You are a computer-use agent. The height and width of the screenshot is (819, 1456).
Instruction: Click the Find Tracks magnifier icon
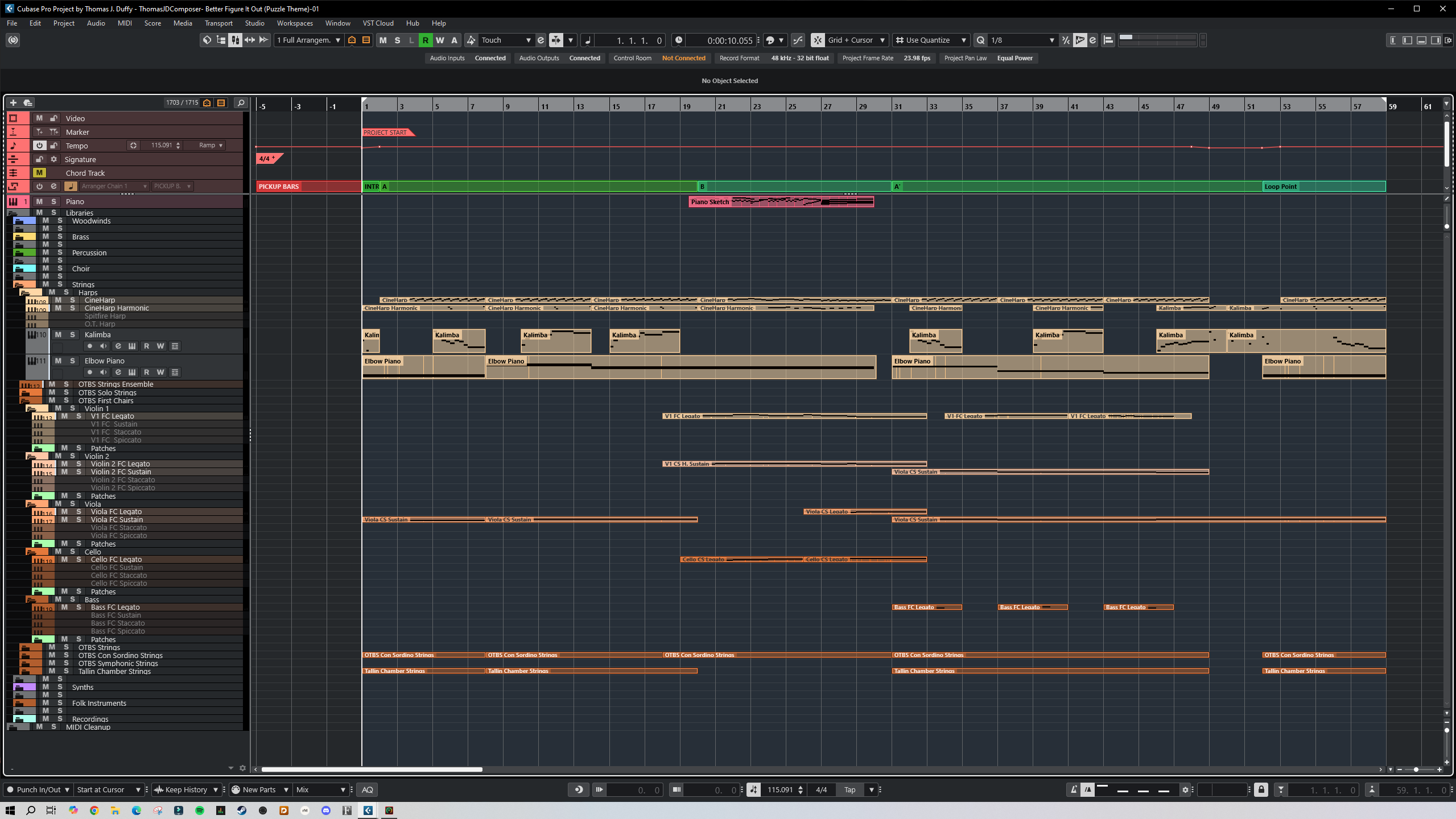click(x=241, y=103)
